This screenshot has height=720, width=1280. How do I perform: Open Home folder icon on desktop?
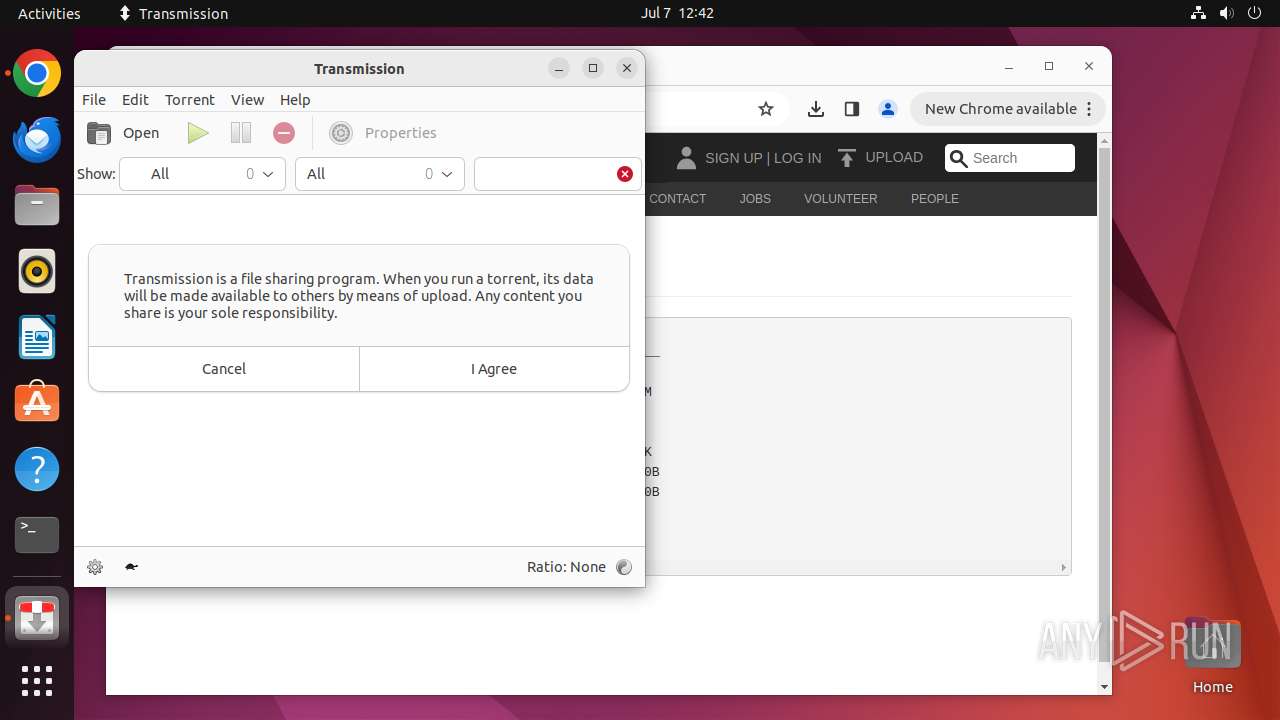tap(1212, 656)
